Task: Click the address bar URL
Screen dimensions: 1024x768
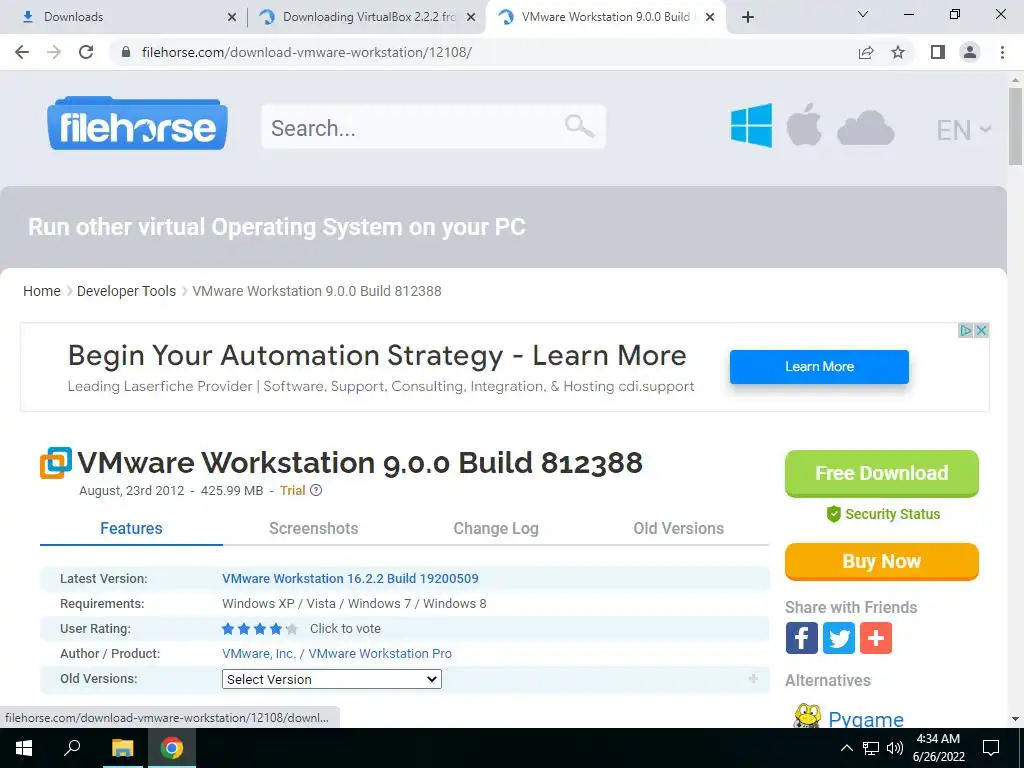Action: pyautogui.click(x=306, y=52)
